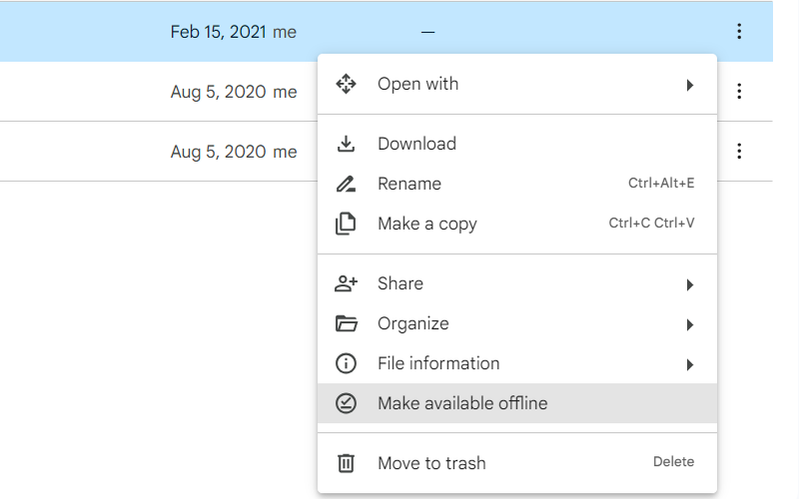Choose Move to trash from menu
The width and height of the screenshot is (799, 499).
pyautogui.click(x=431, y=463)
